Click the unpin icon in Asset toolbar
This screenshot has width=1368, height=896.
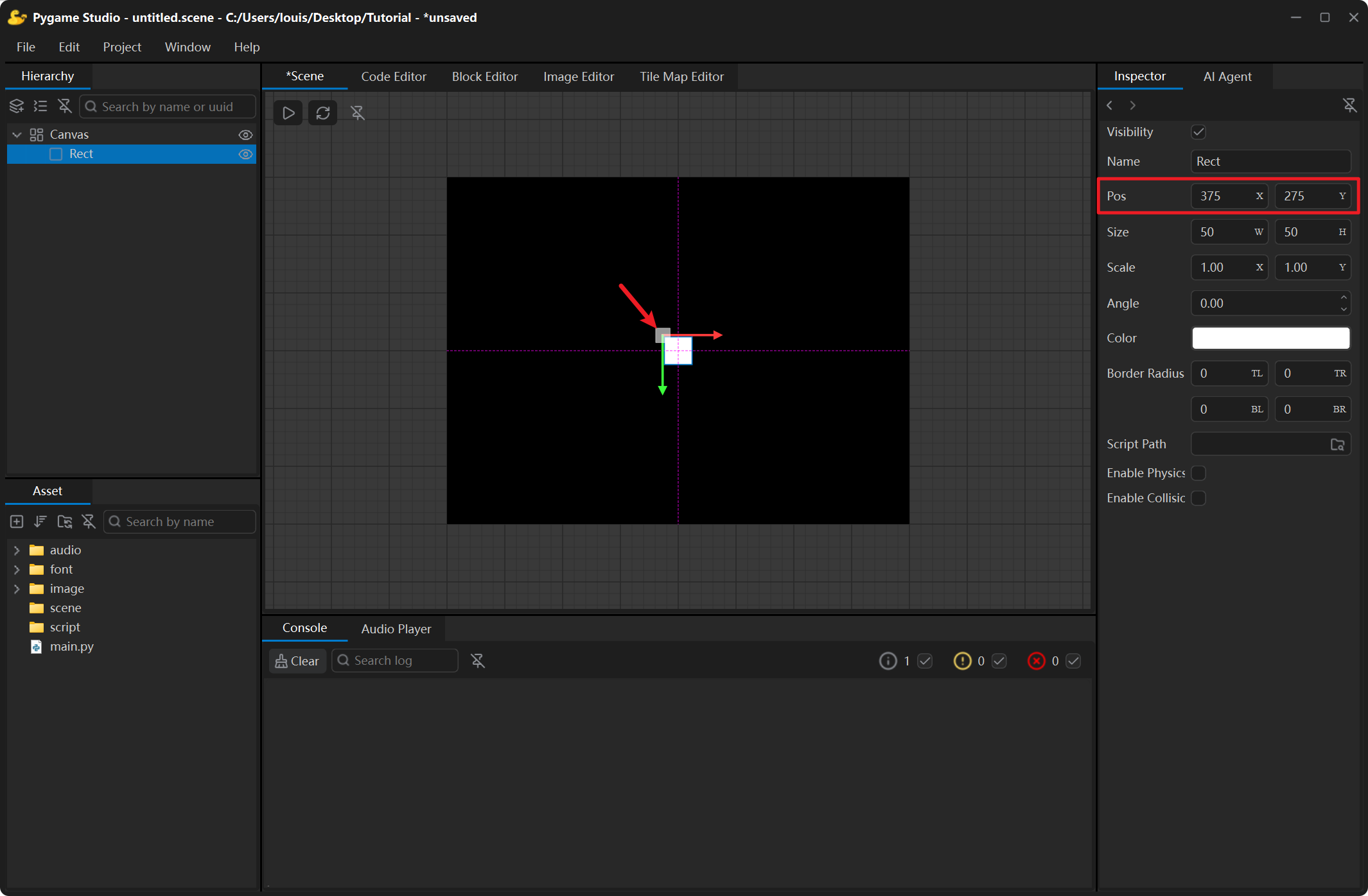(x=89, y=522)
